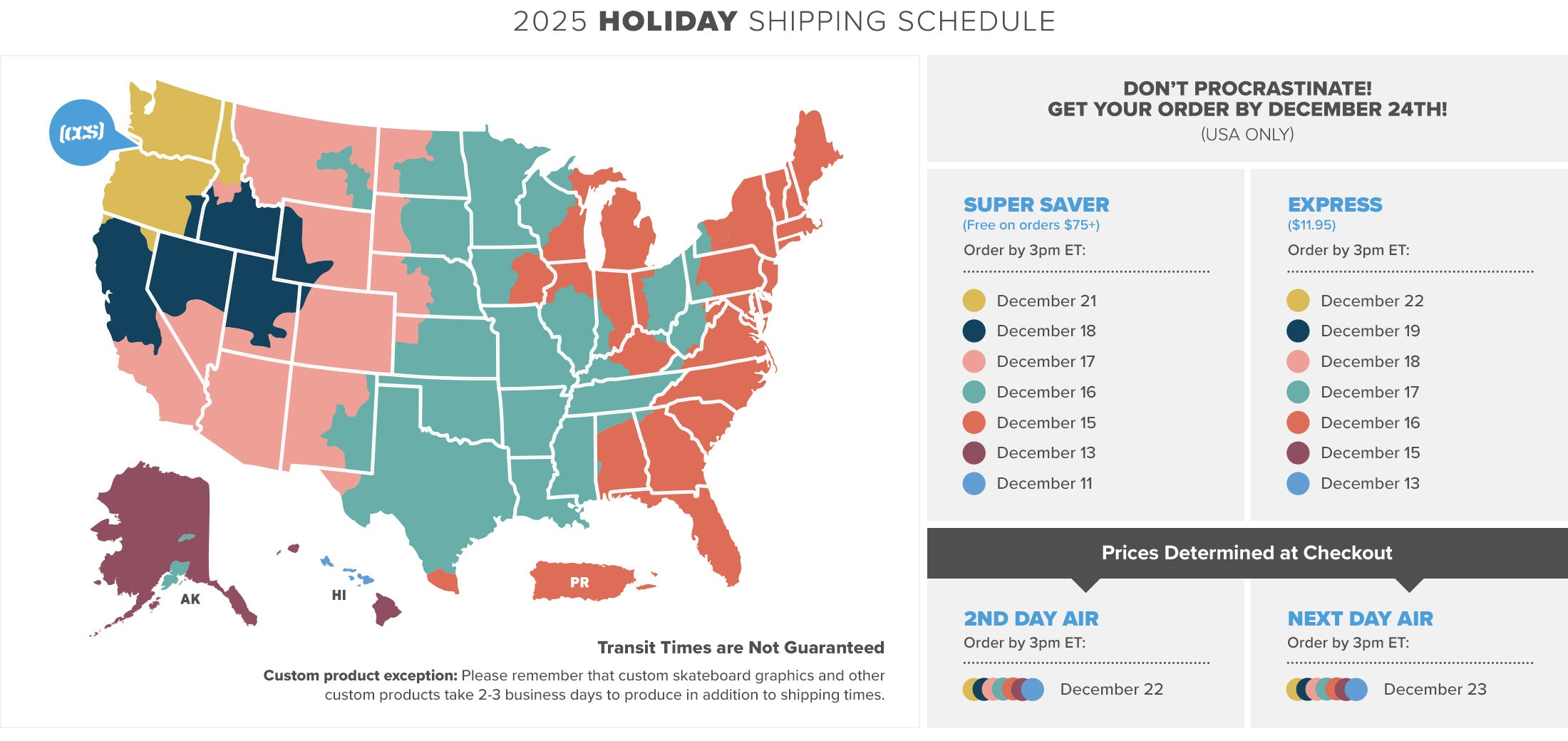The width and height of the screenshot is (1568, 741).
Task: Click the EXPRESS shipping heading
Action: coord(1334,205)
